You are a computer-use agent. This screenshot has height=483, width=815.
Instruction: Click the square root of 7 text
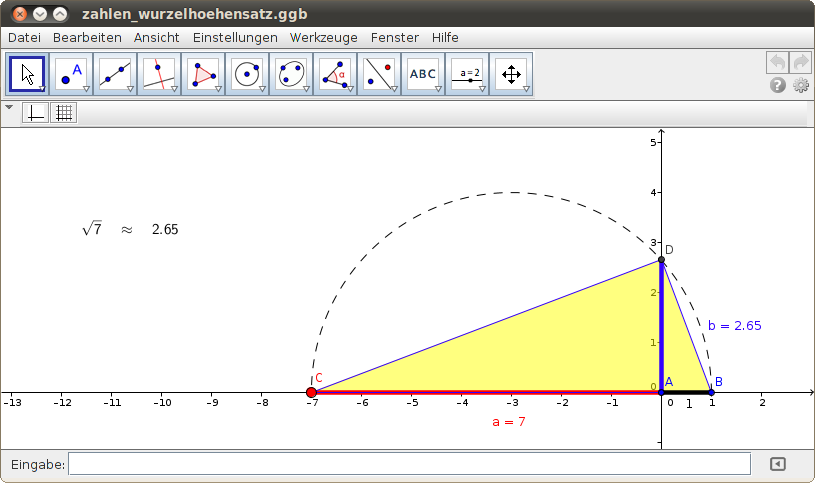(92, 228)
